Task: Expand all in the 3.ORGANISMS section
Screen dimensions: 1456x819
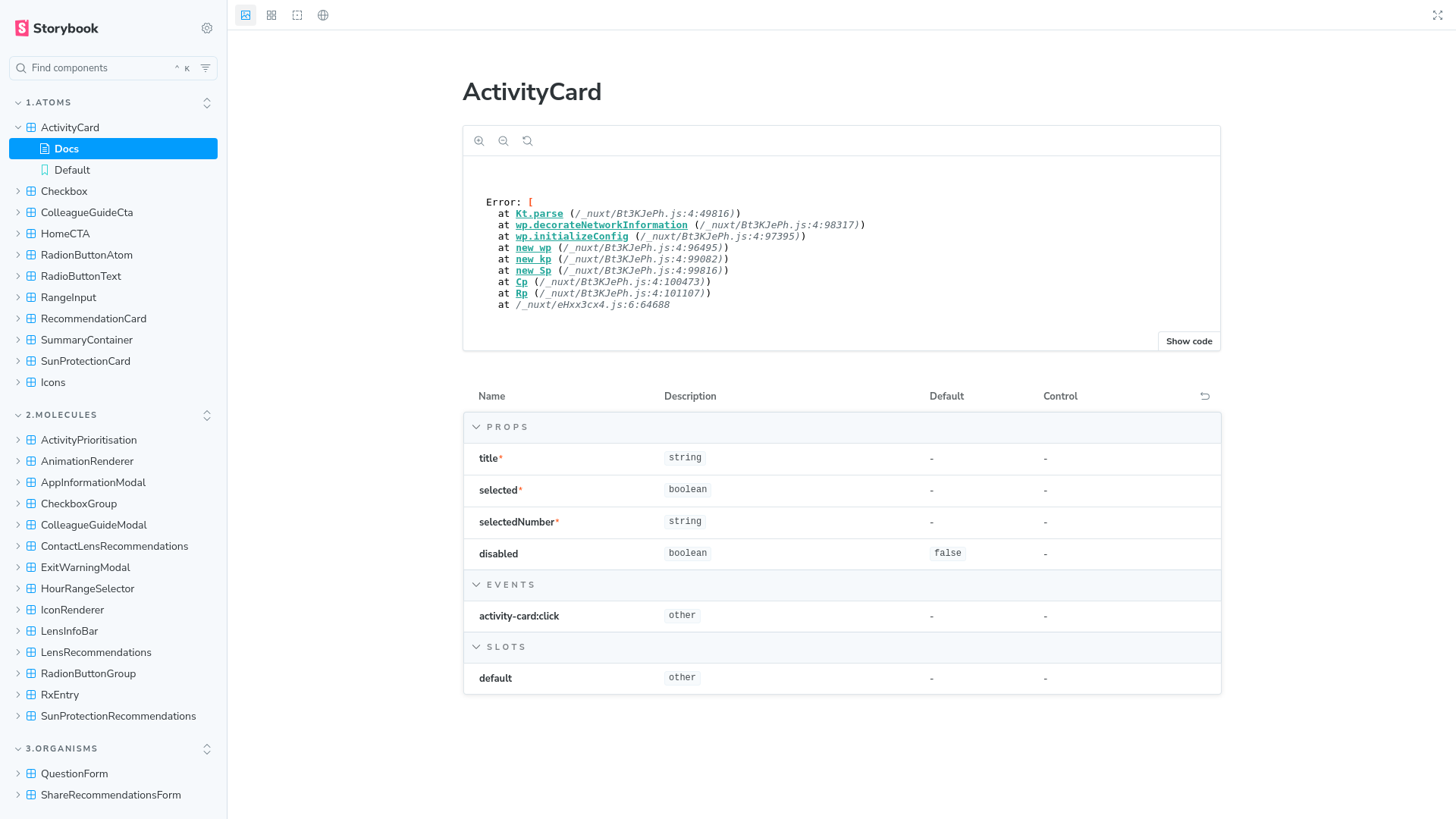Action: pyautogui.click(x=207, y=749)
